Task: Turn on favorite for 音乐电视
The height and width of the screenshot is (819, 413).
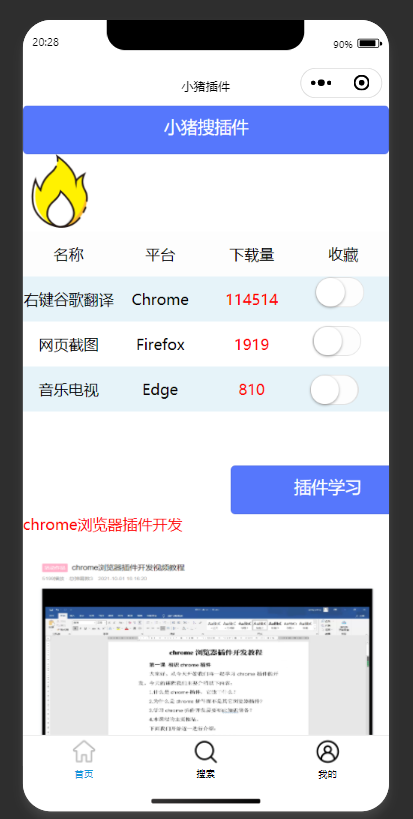Action: click(x=334, y=390)
